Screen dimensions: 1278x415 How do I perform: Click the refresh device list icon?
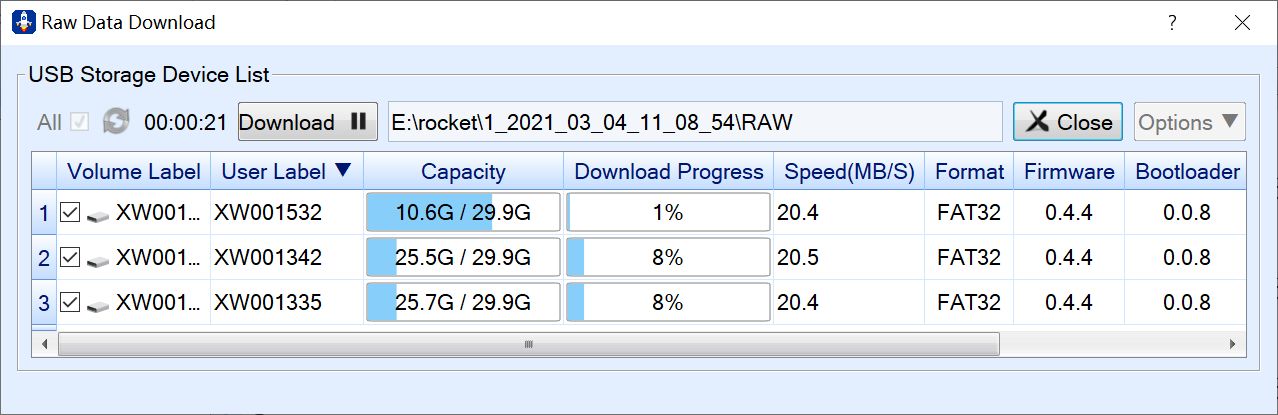(x=116, y=122)
